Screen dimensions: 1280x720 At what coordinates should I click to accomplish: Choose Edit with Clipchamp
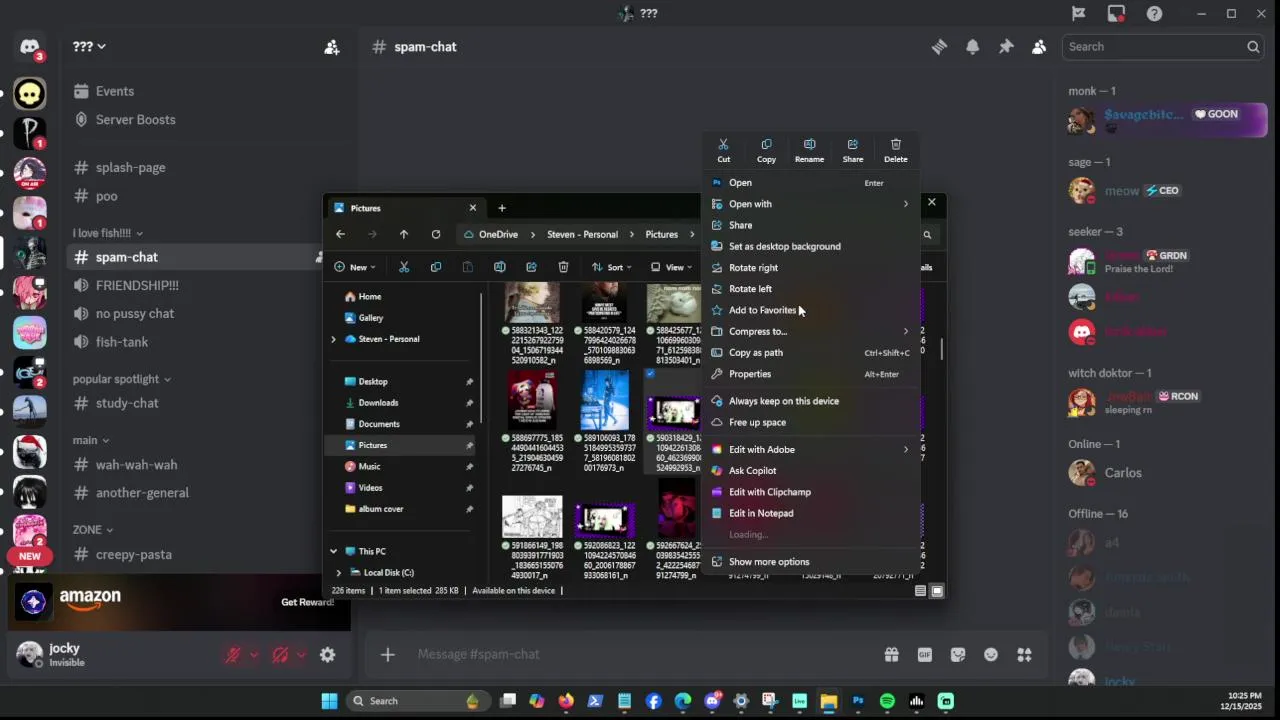point(812,492)
